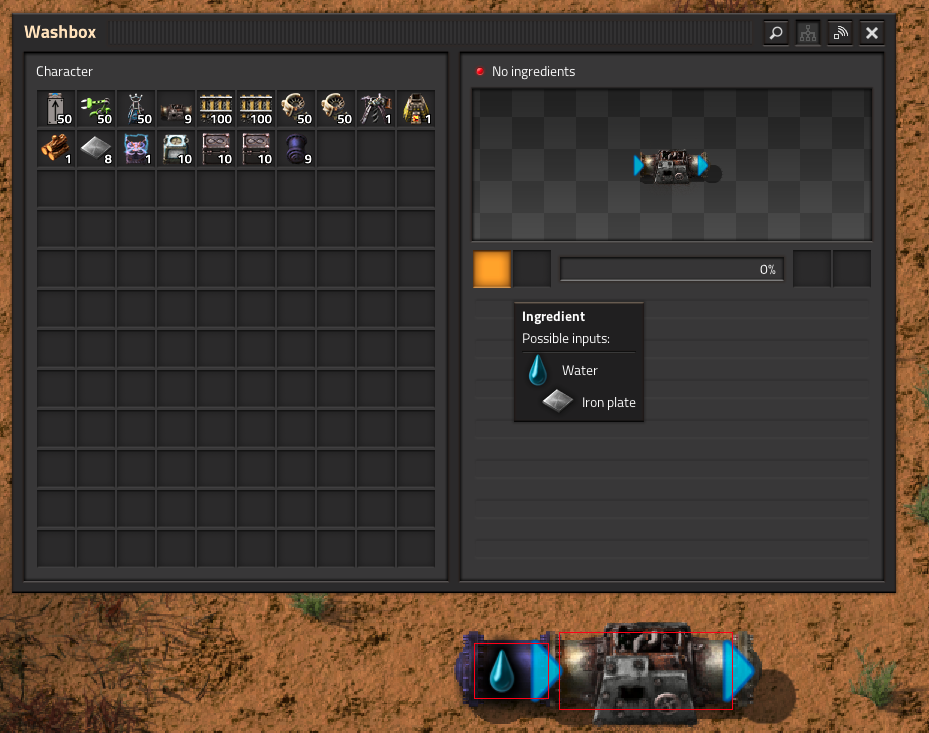Click the highlighted orange ingredient slot
Image resolution: width=929 pixels, height=733 pixels.
492,269
